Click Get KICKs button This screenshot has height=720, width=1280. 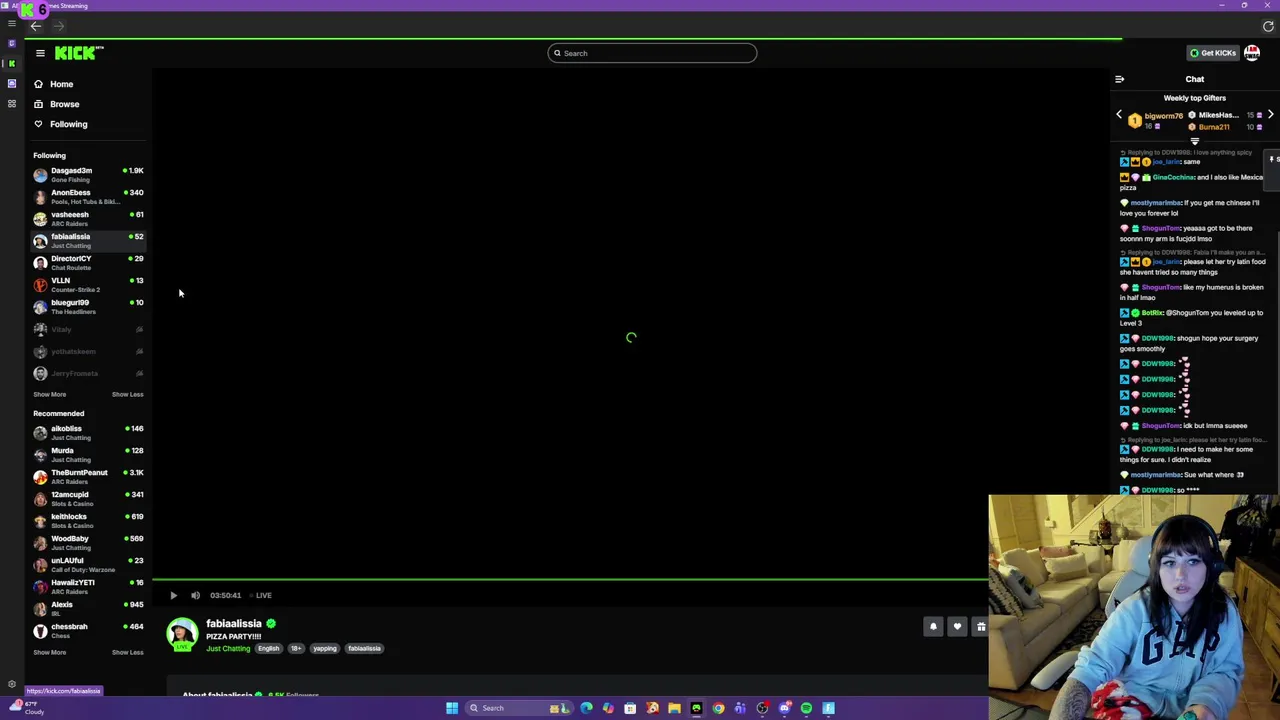point(1213,53)
